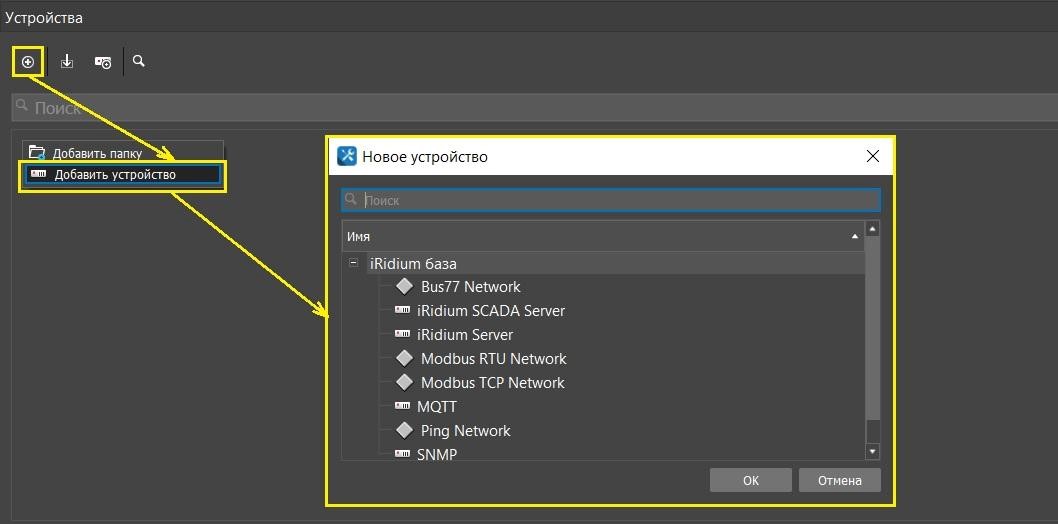1058x524 pixels.
Task: Choose Добавить папку from the menu
Action: click(x=97, y=153)
